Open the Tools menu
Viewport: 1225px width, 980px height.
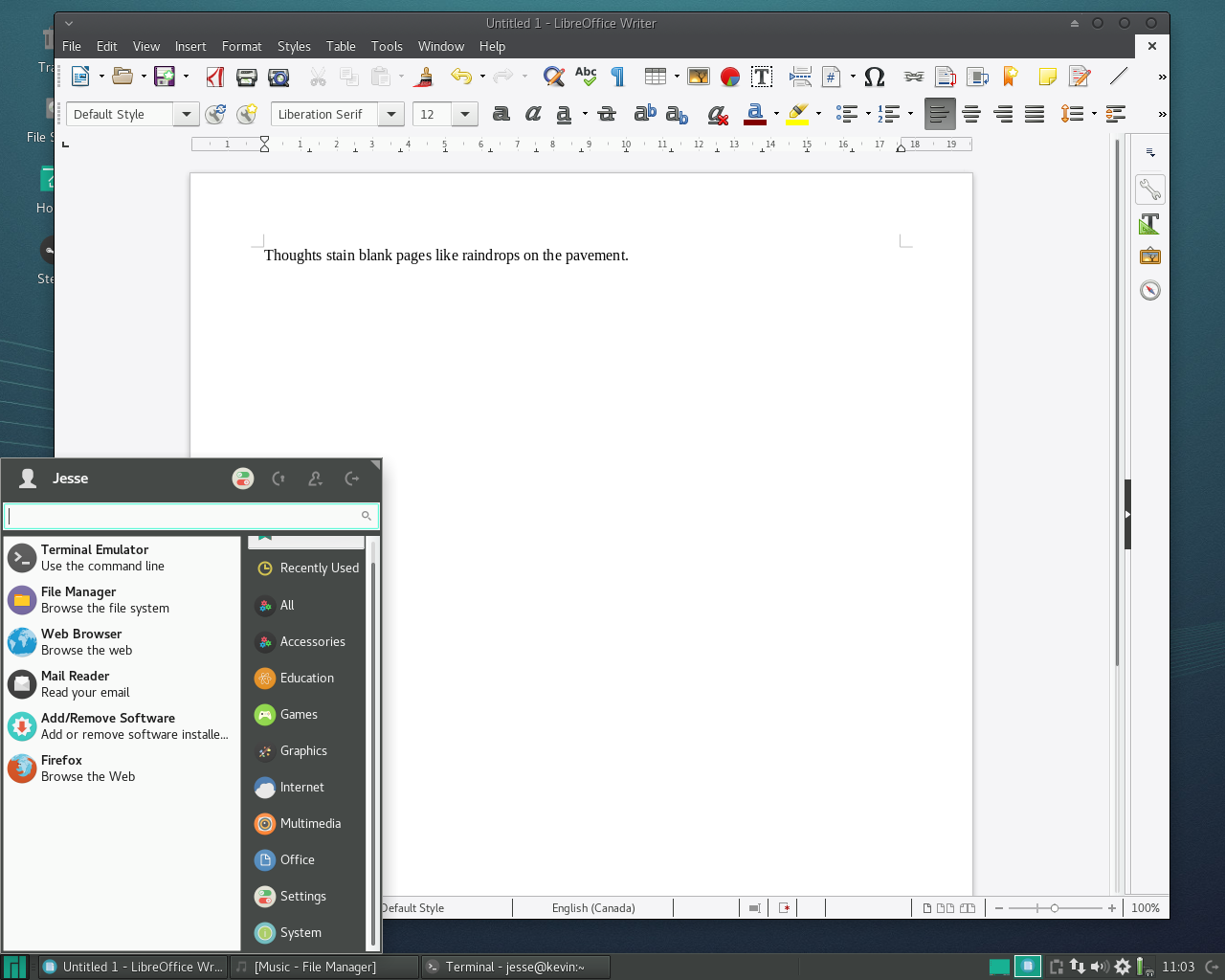[x=387, y=46]
